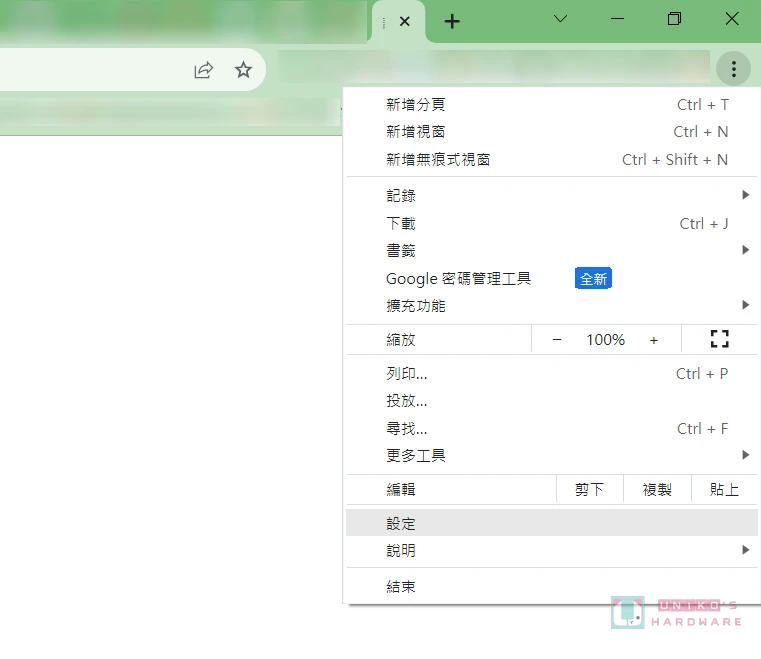Expand the 更多工具 submenu
The width and height of the screenshot is (761, 659).
552,455
